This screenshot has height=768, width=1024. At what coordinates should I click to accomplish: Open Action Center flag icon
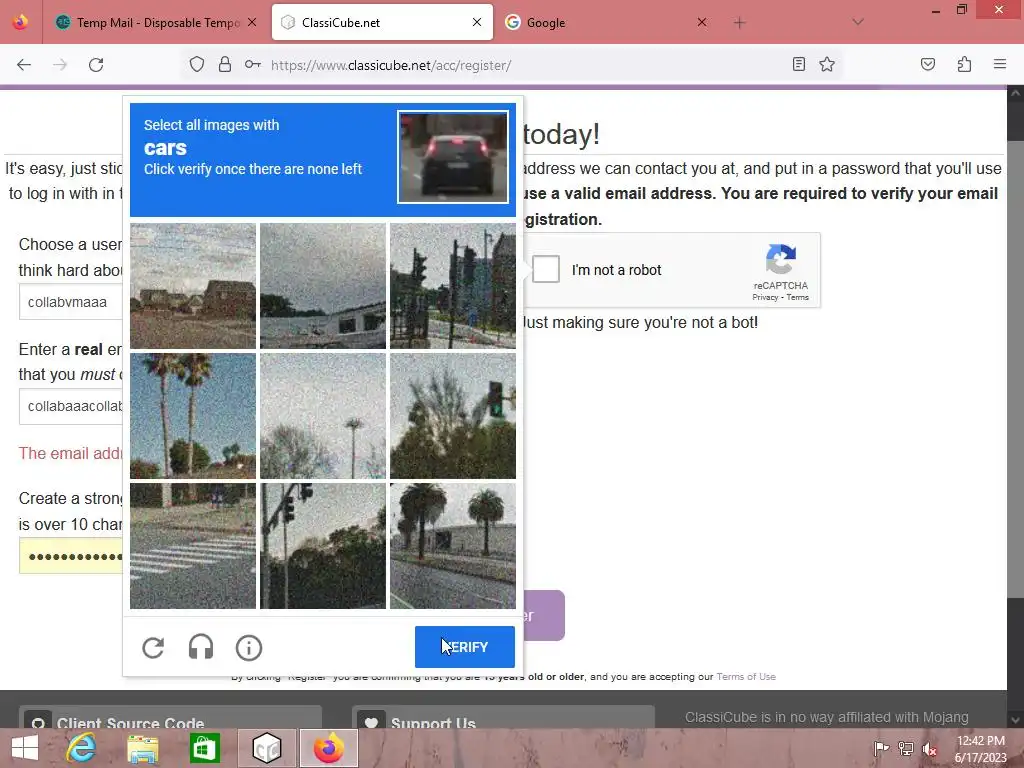[x=881, y=748]
